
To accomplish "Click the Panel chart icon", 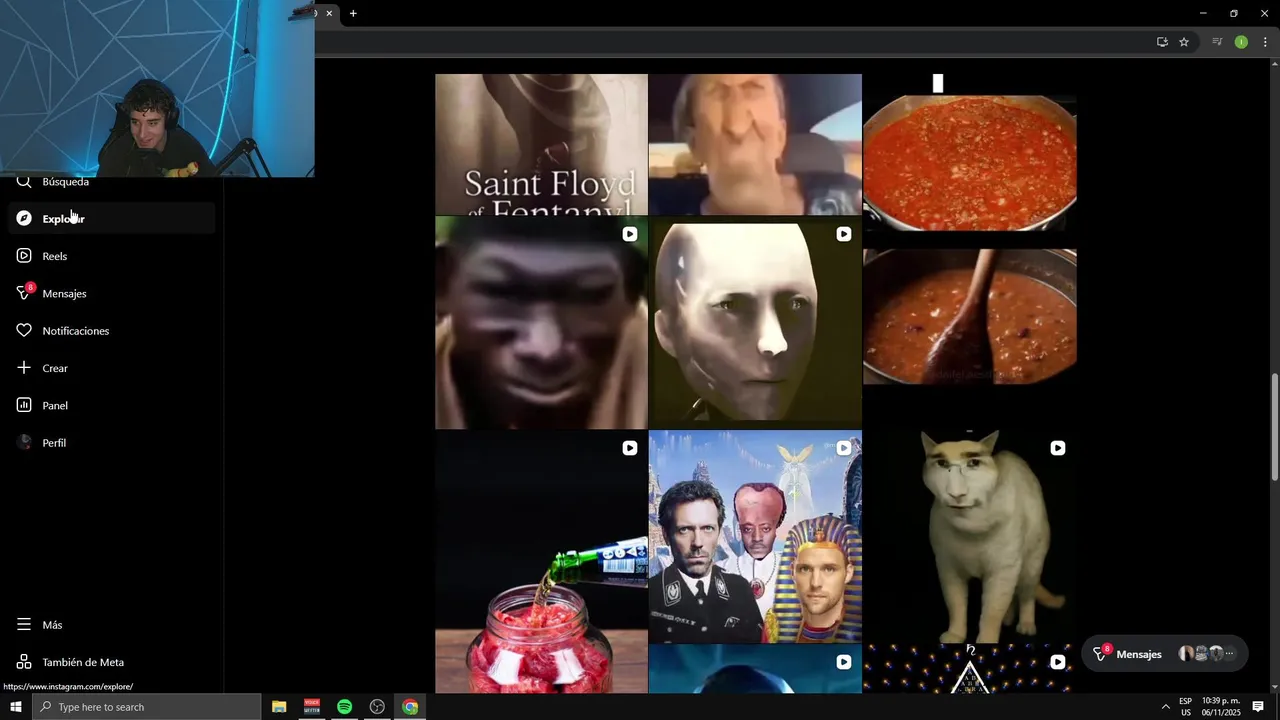I will pos(24,405).
